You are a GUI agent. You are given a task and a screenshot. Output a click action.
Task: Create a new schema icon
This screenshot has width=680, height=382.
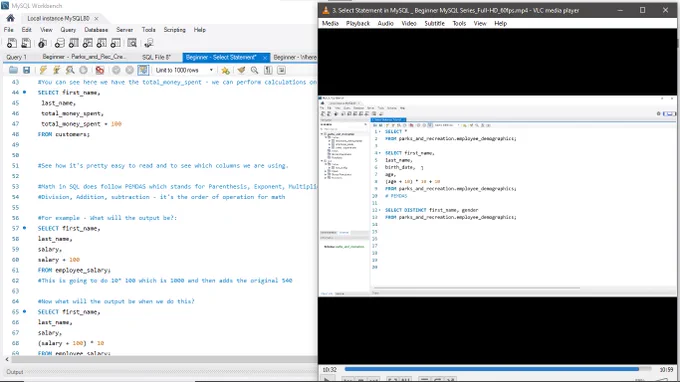(59, 43)
